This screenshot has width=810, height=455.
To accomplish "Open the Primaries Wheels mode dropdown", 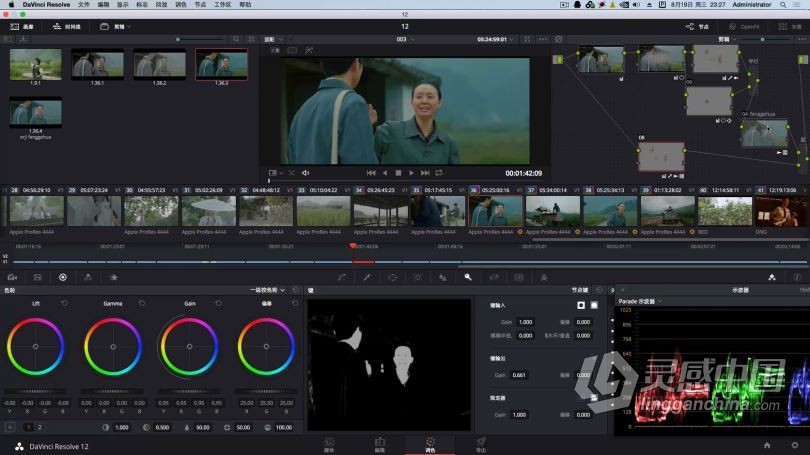I will pyautogui.click(x=268, y=290).
